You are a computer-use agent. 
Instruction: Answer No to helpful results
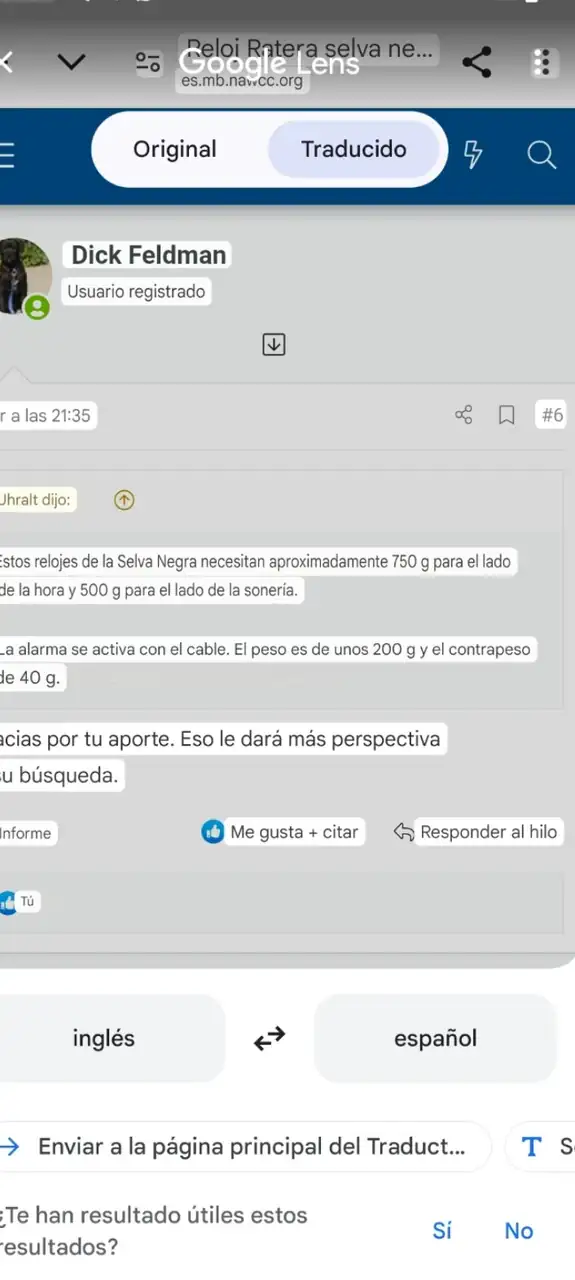(x=518, y=1231)
